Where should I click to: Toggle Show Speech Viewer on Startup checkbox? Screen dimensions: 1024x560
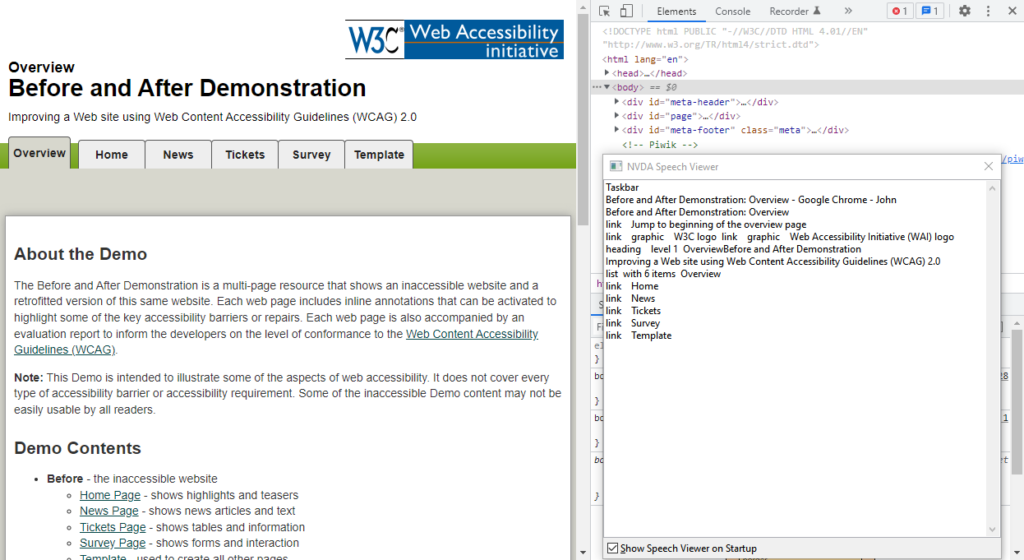613,548
